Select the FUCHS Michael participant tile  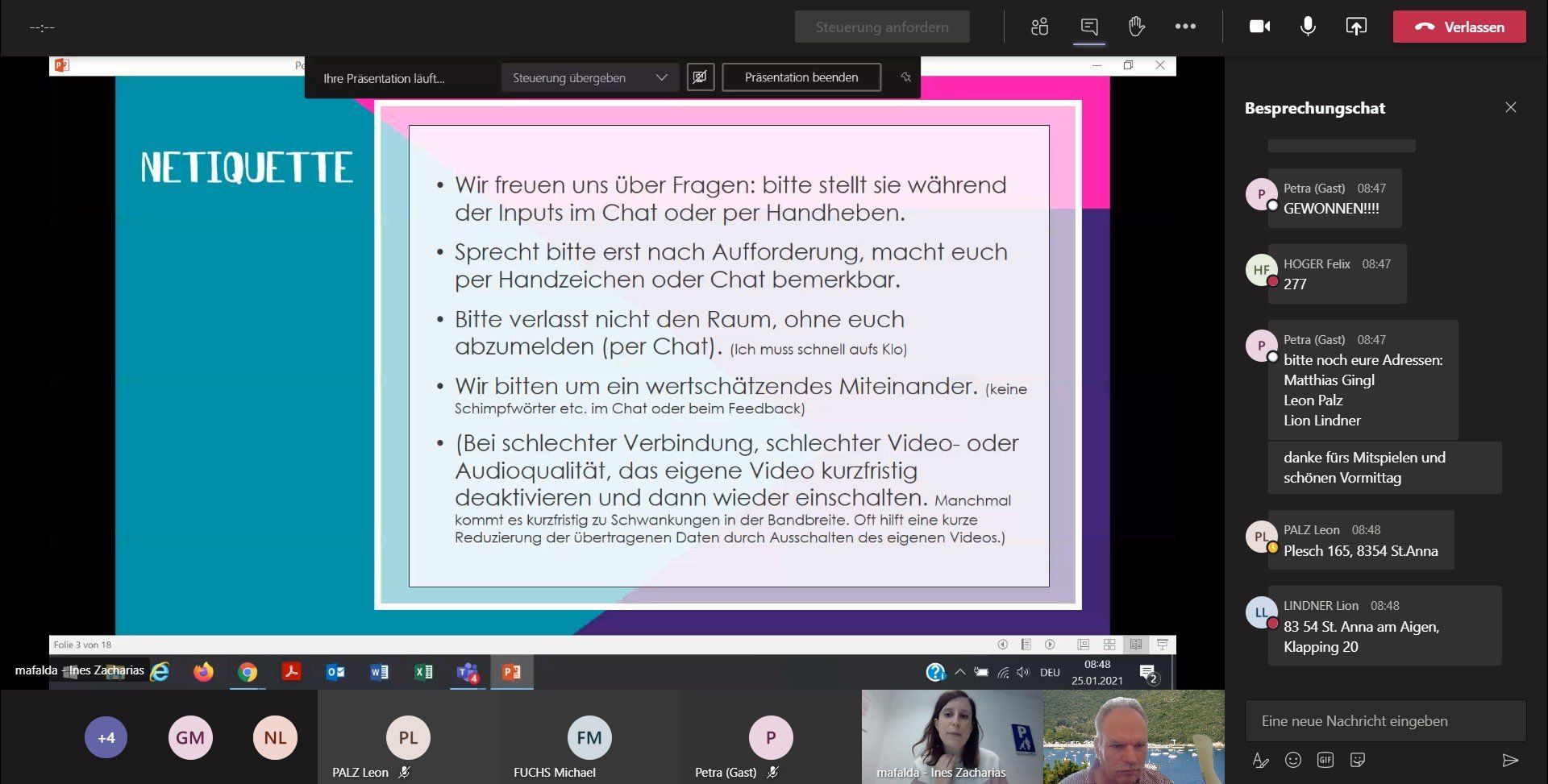(x=589, y=737)
